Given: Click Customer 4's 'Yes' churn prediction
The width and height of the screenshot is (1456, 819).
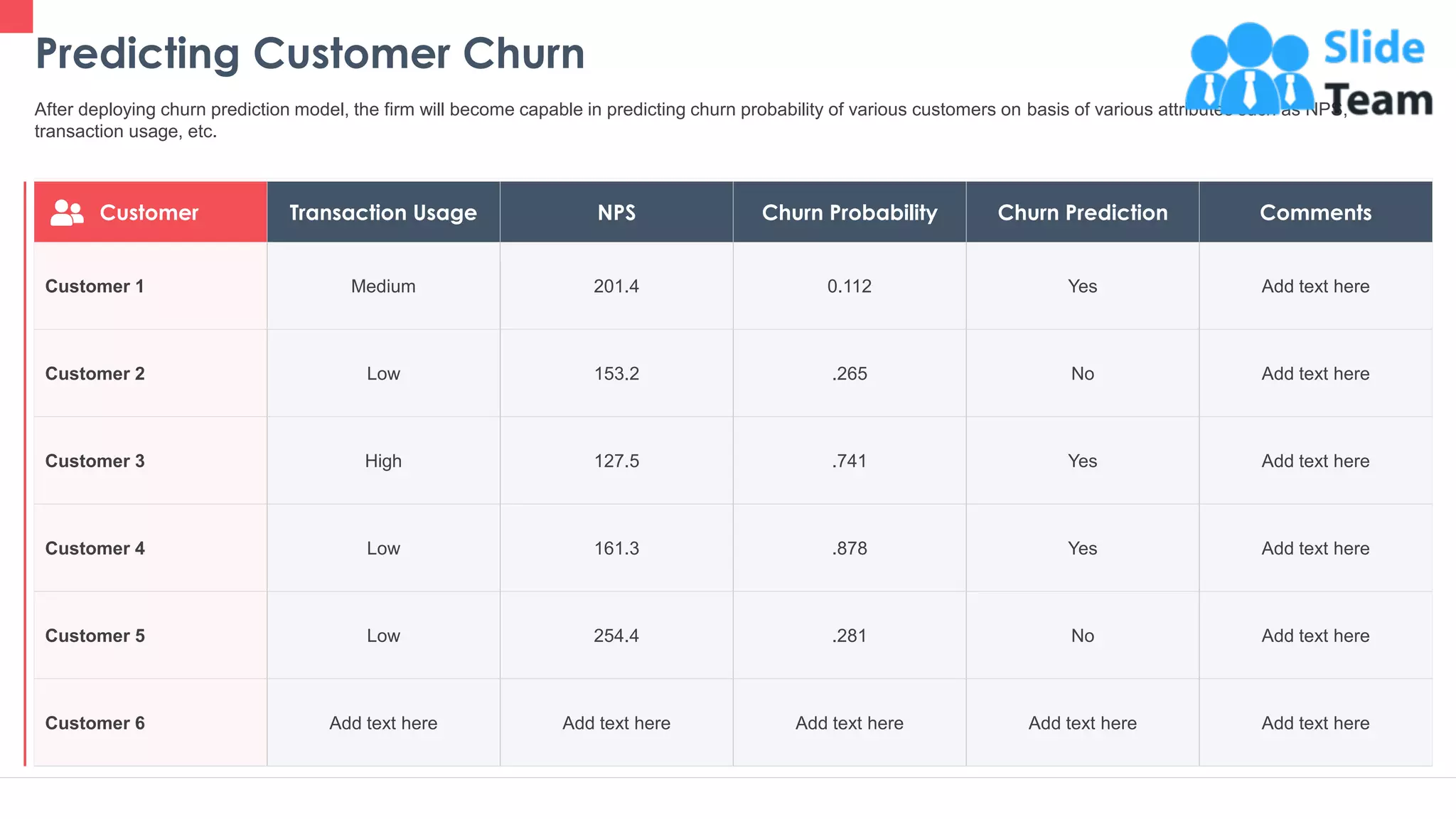Looking at the screenshot, I should pyautogui.click(x=1083, y=549).
